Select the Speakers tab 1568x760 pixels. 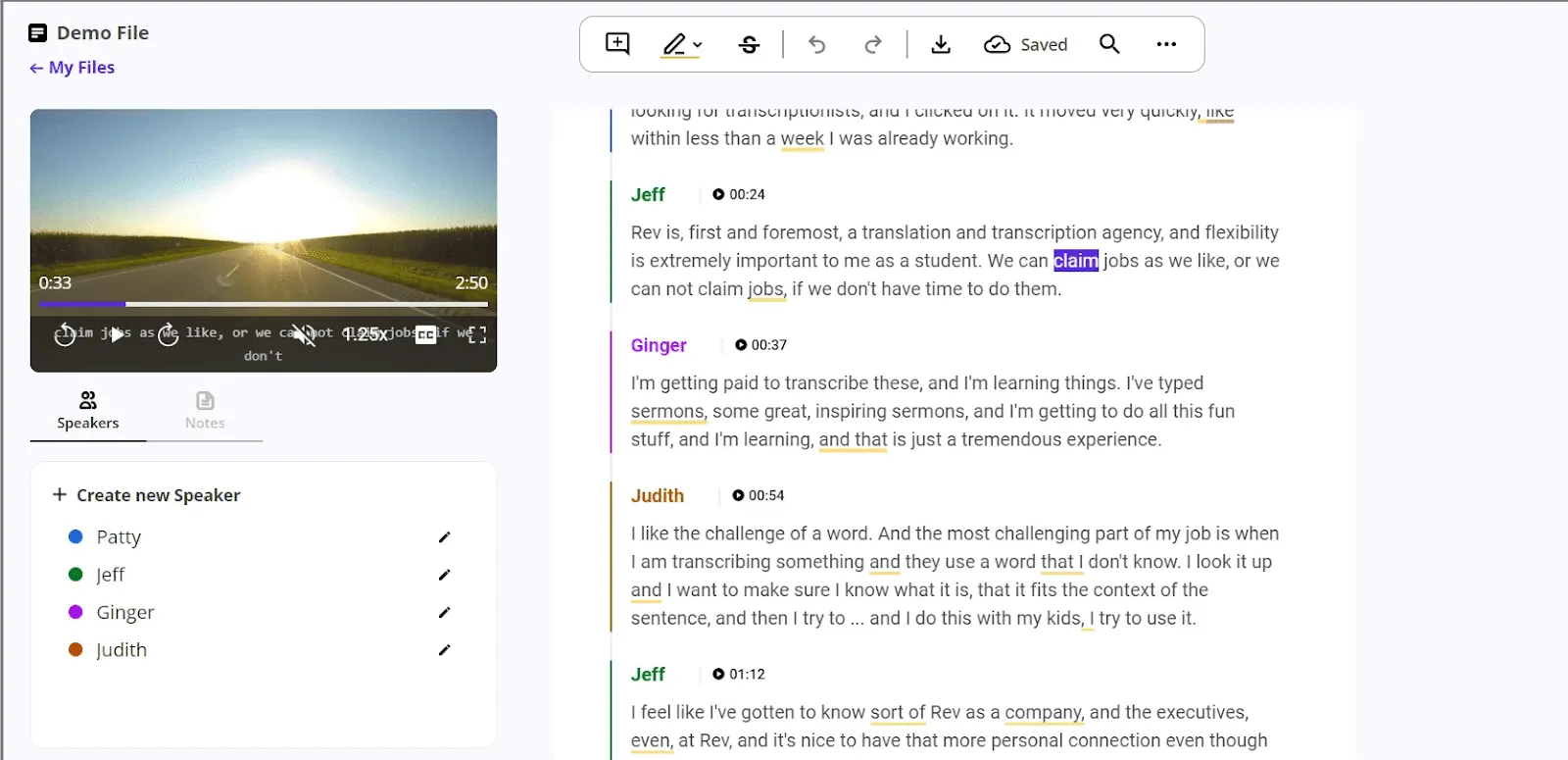(x=88, y=411)
